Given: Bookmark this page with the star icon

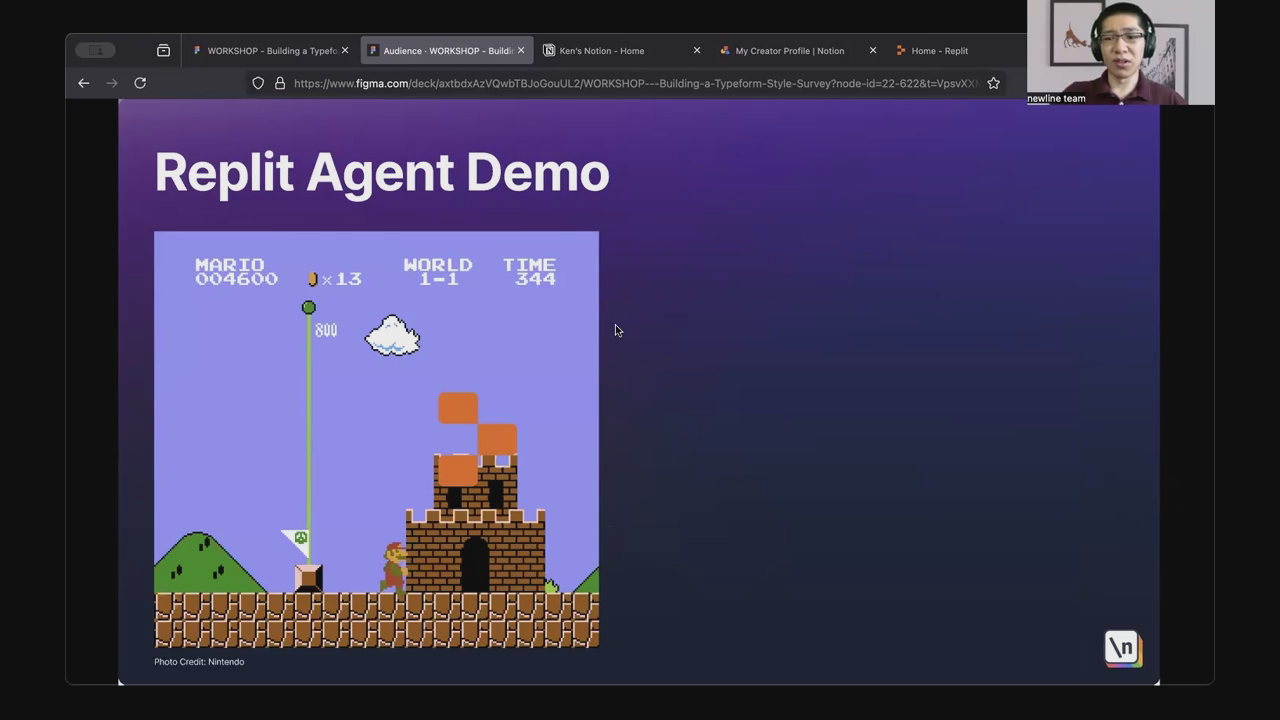Looking at the screenshot, I should (993, 83).
